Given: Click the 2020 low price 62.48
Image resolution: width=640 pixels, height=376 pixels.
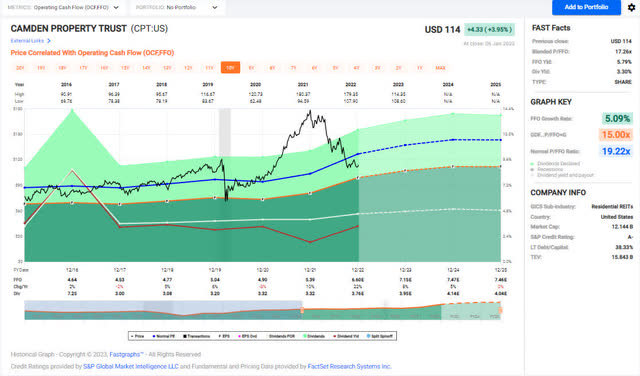Looking at the screenshot, I should coord(256,101).
